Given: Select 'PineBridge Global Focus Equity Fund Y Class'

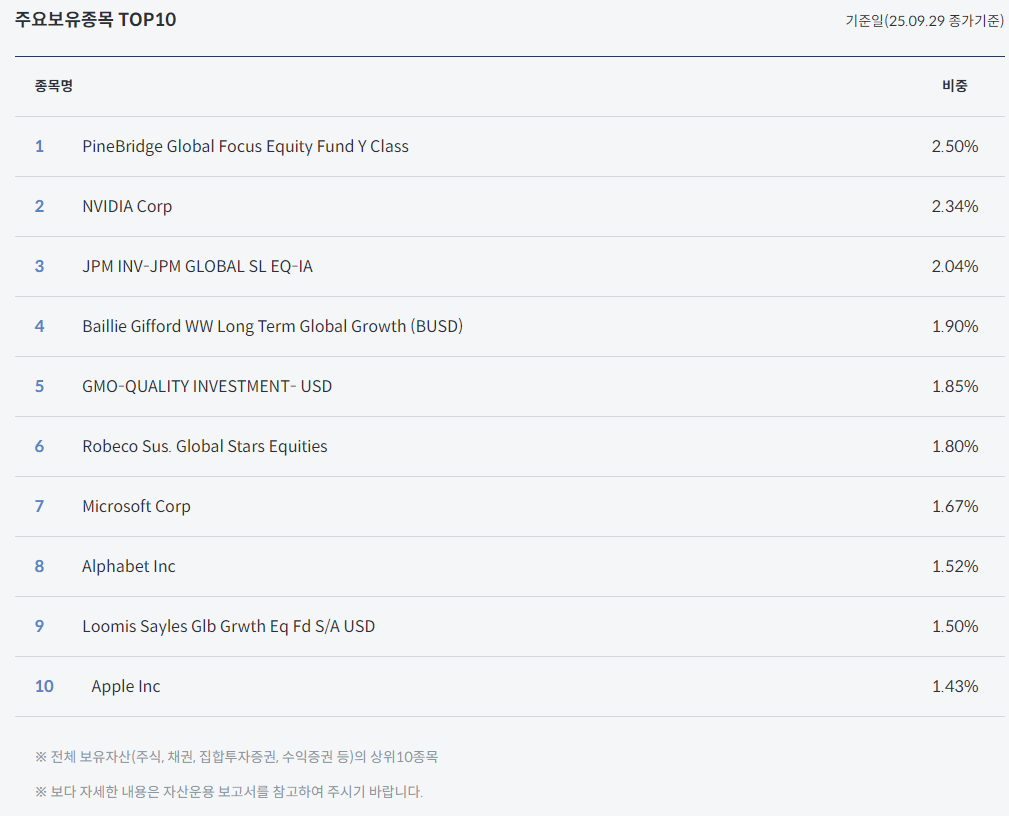Looking at the screenshot, I should [245, 146].
